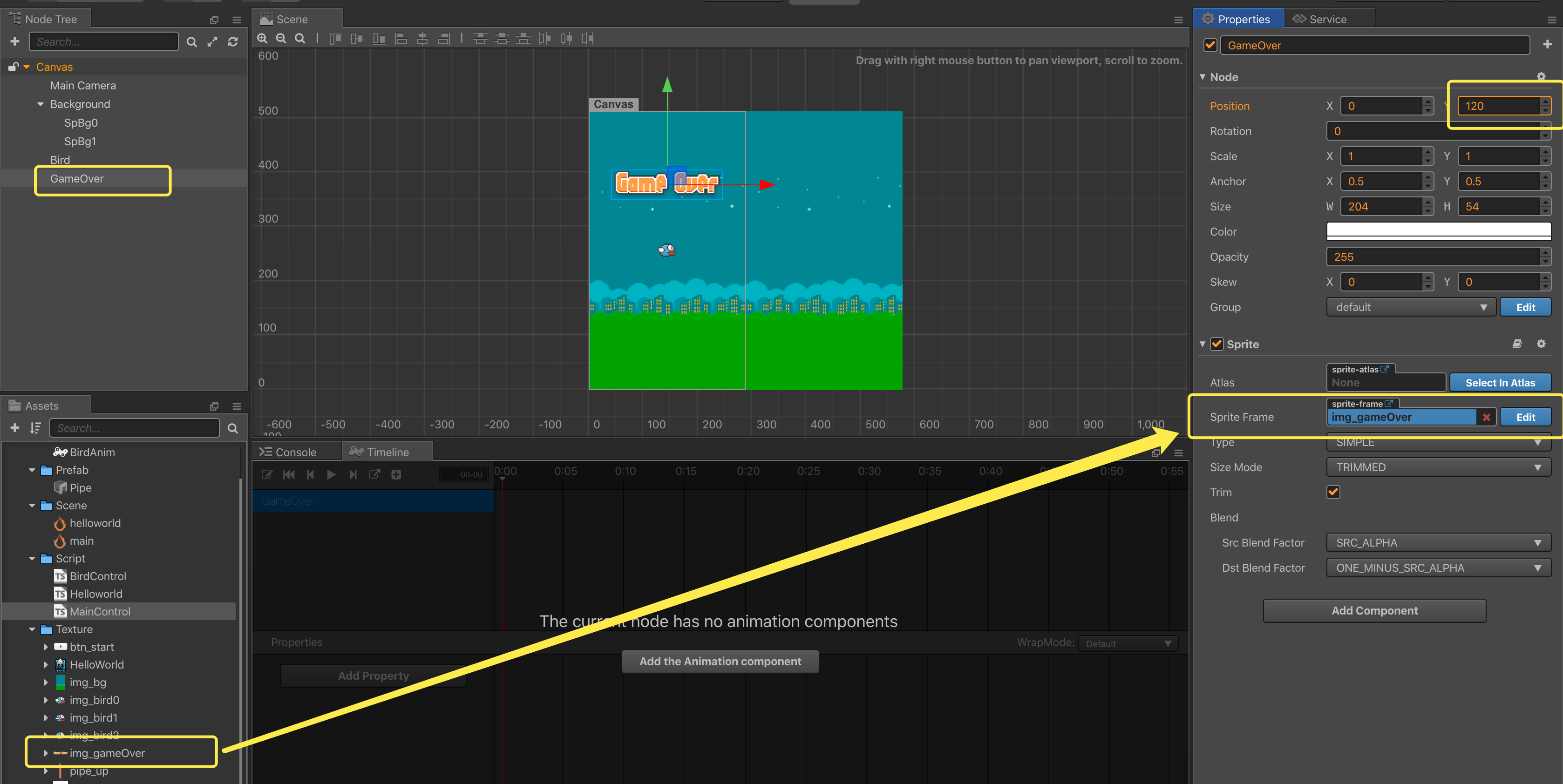Click Edit button next to Group
Viewport: 1563px width, 784px height.
click(1525, 307)
